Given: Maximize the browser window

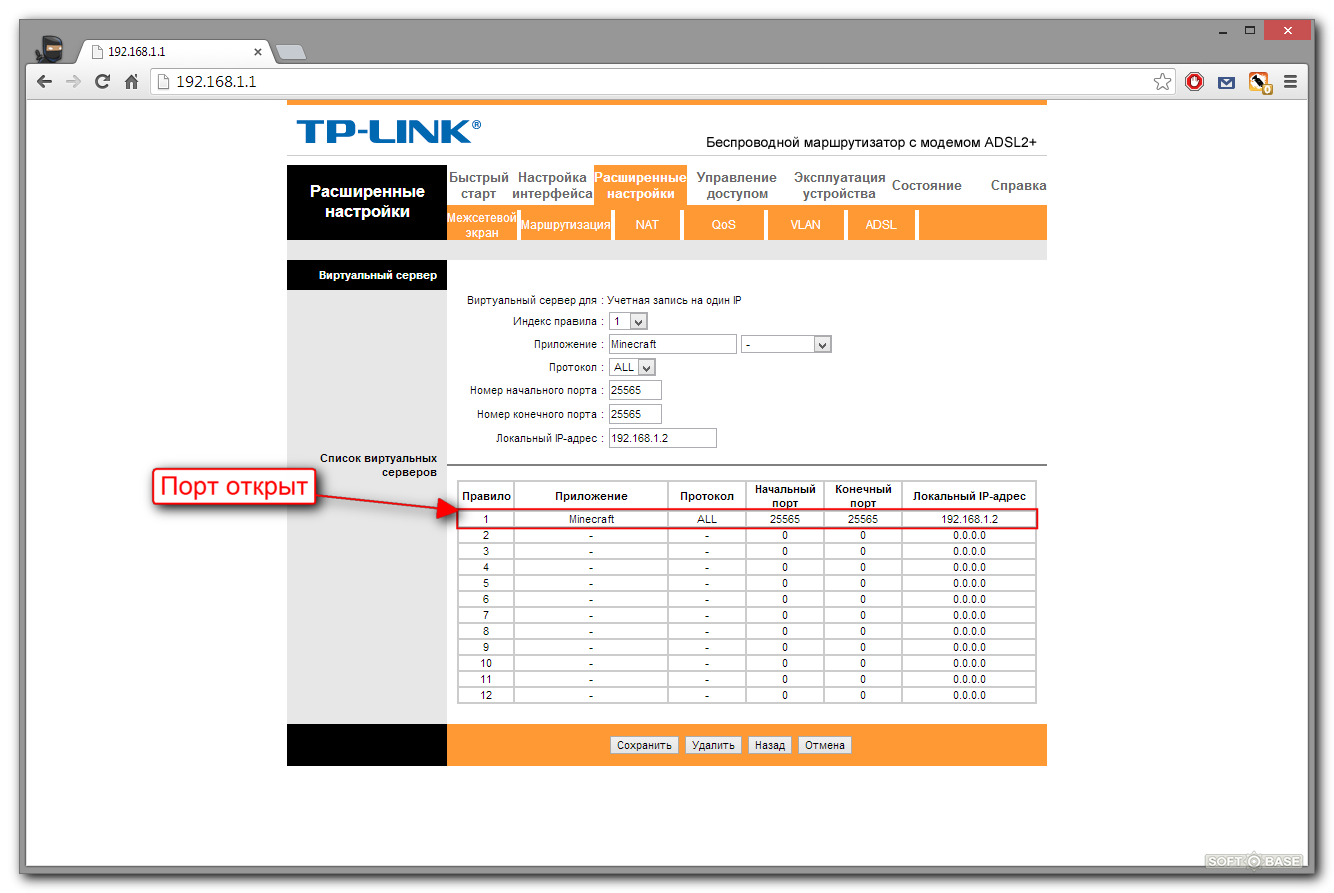Looking at the screenshot, I should [1250, 31].
